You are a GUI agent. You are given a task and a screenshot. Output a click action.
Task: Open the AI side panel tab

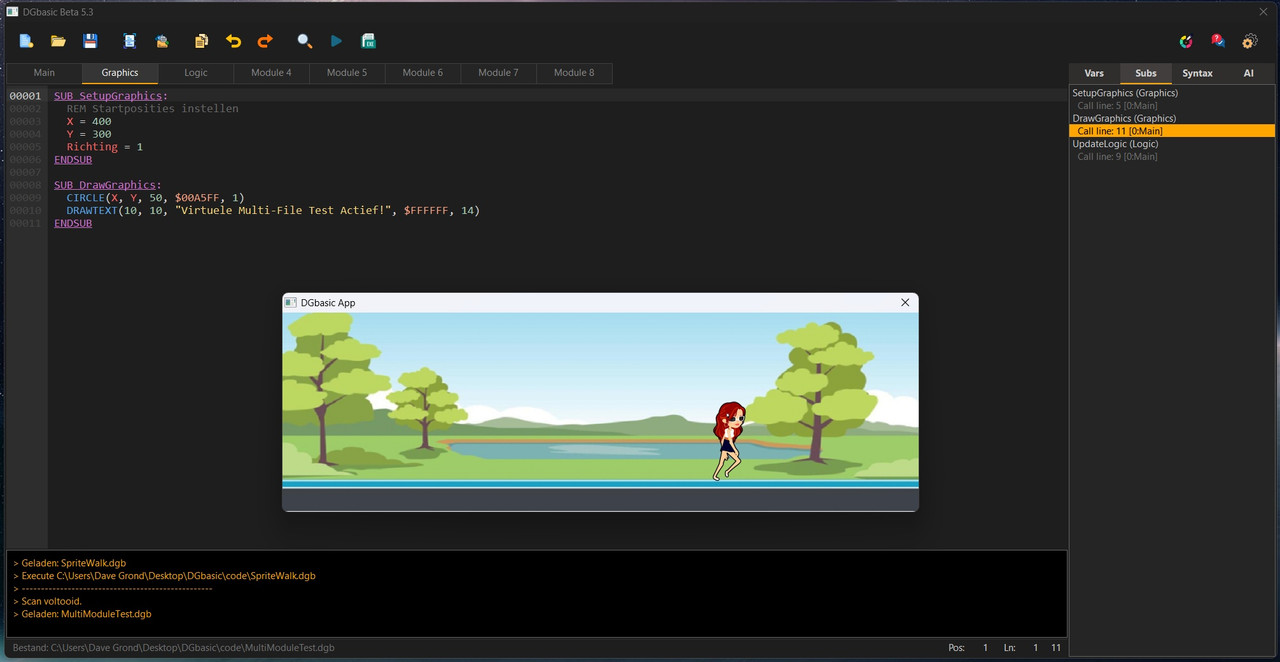(1248, 73)
